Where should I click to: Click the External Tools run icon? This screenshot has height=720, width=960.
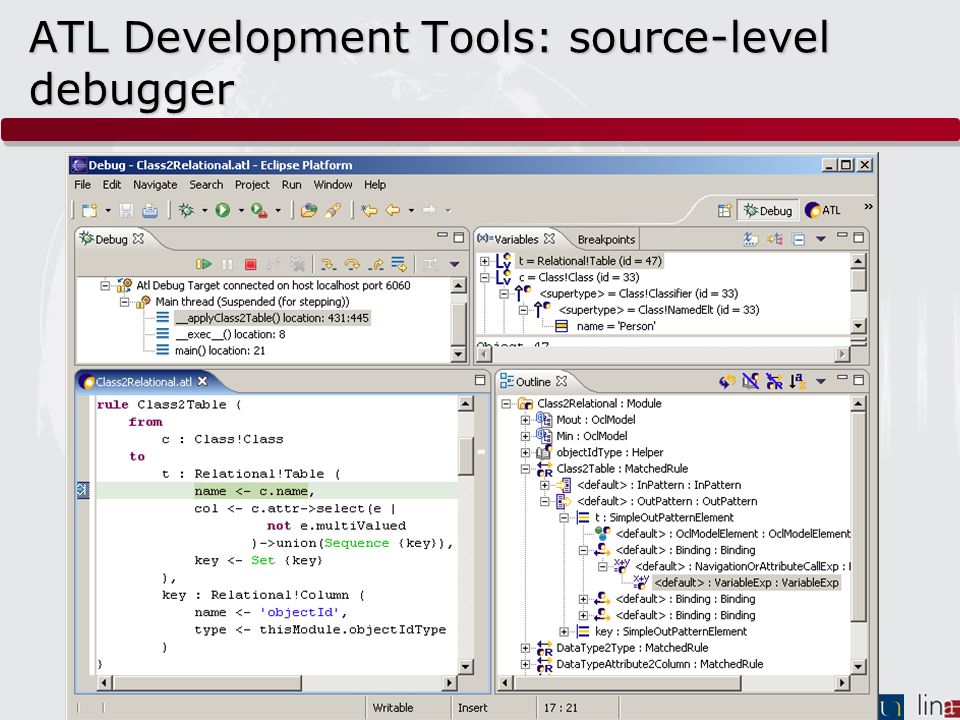coord(260,211)
